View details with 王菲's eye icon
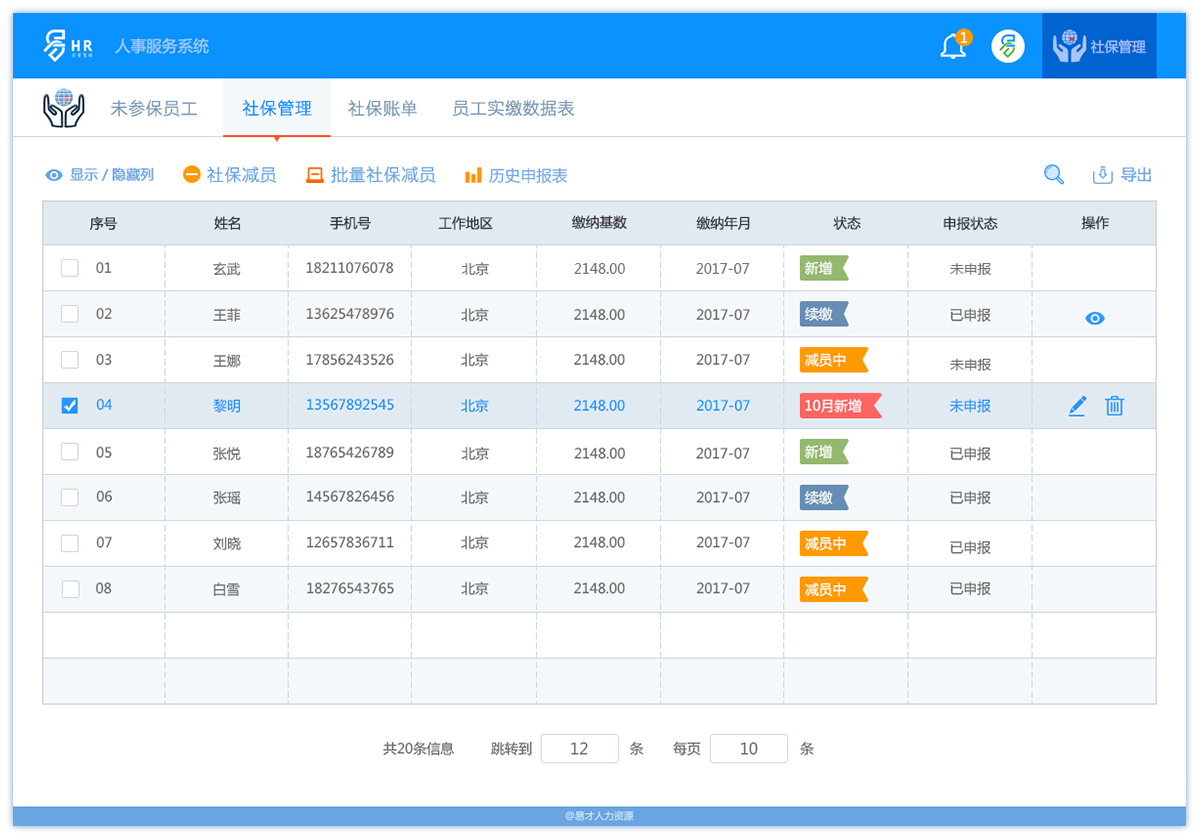1200x840 pixels. (1095, 318)
